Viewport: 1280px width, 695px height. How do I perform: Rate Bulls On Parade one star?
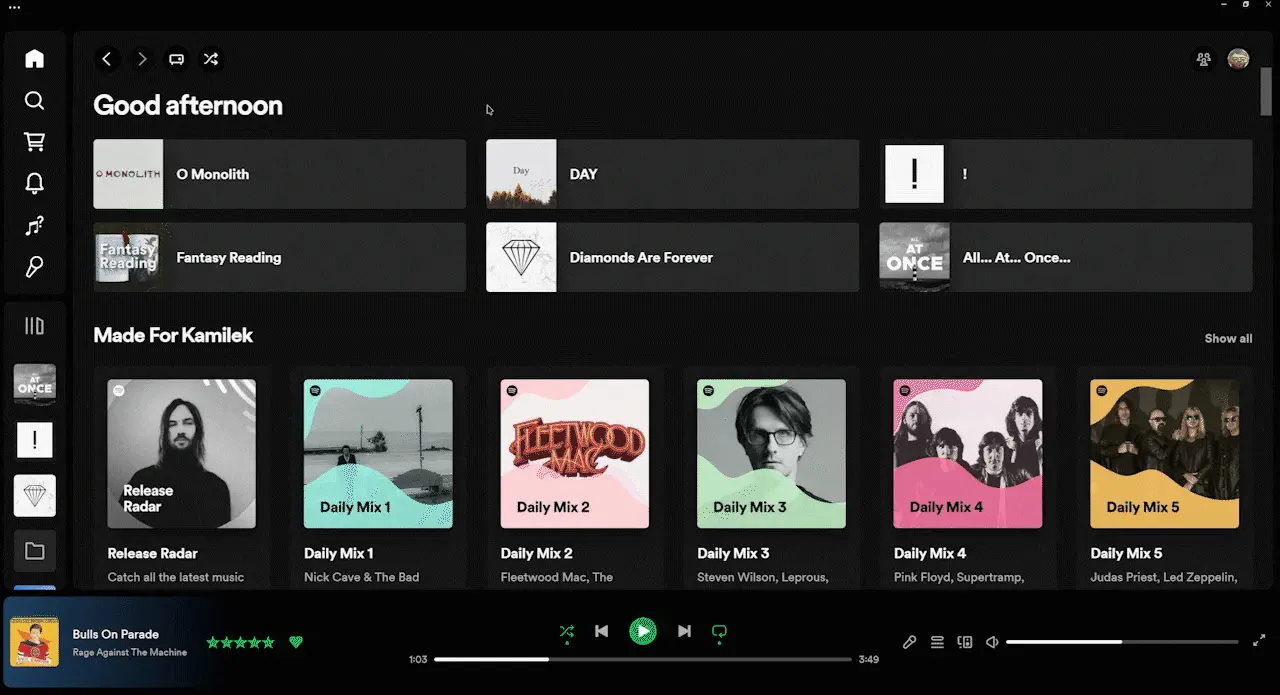213,642
